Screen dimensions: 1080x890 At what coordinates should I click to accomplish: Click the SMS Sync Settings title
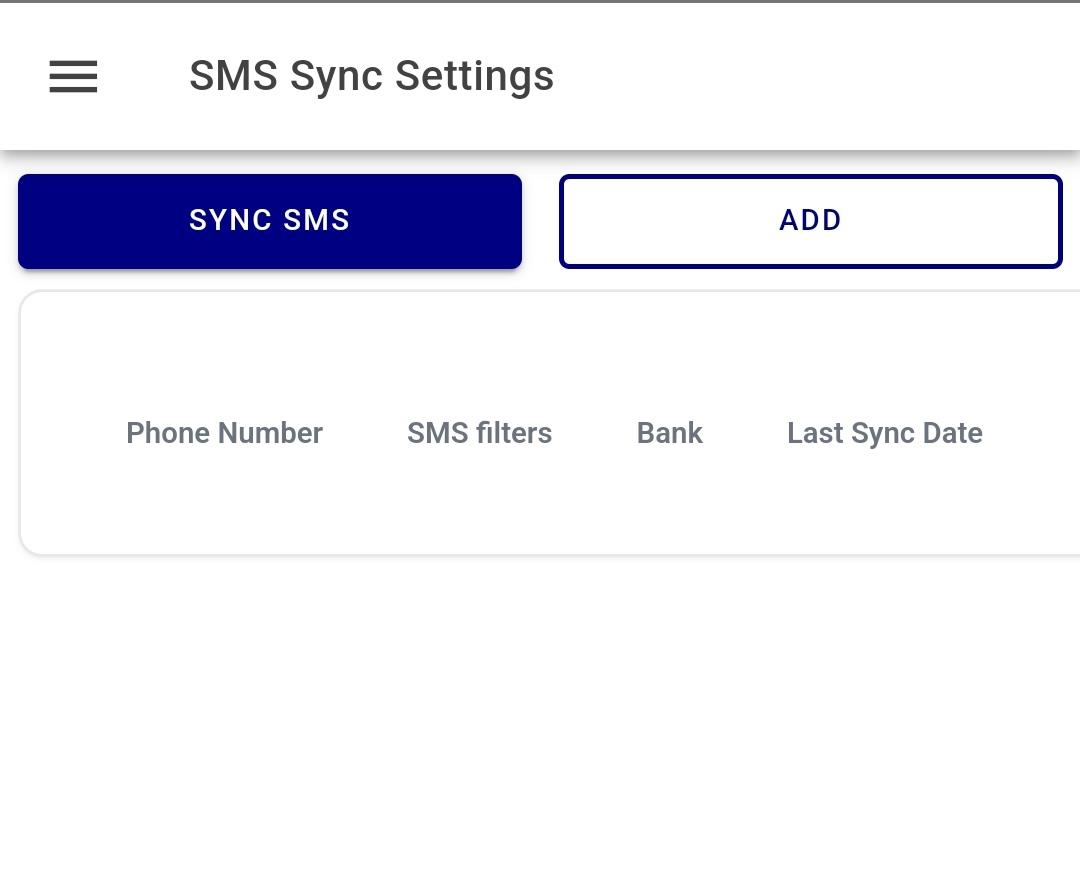click(371, 75)
